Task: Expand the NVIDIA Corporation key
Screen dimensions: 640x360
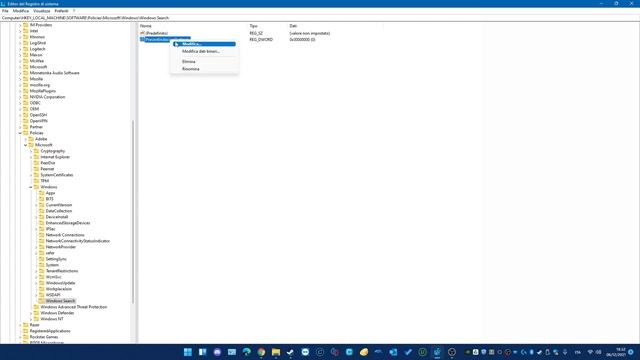Action: coord(20,97)
